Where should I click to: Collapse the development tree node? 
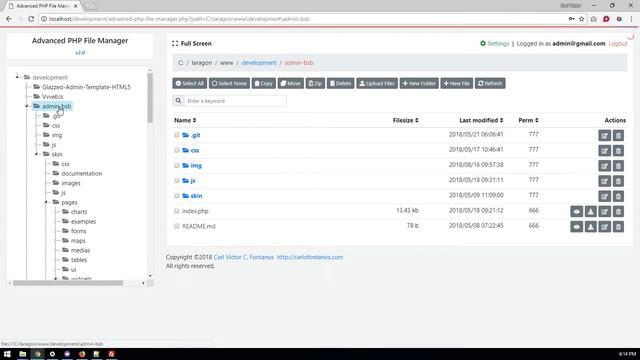pos(18,76)
